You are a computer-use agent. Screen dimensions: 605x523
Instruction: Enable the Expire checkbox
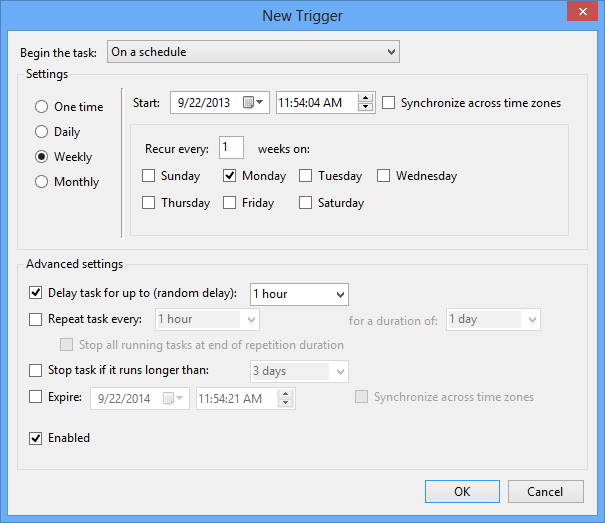pyautogui.click(x=36, y=397)
